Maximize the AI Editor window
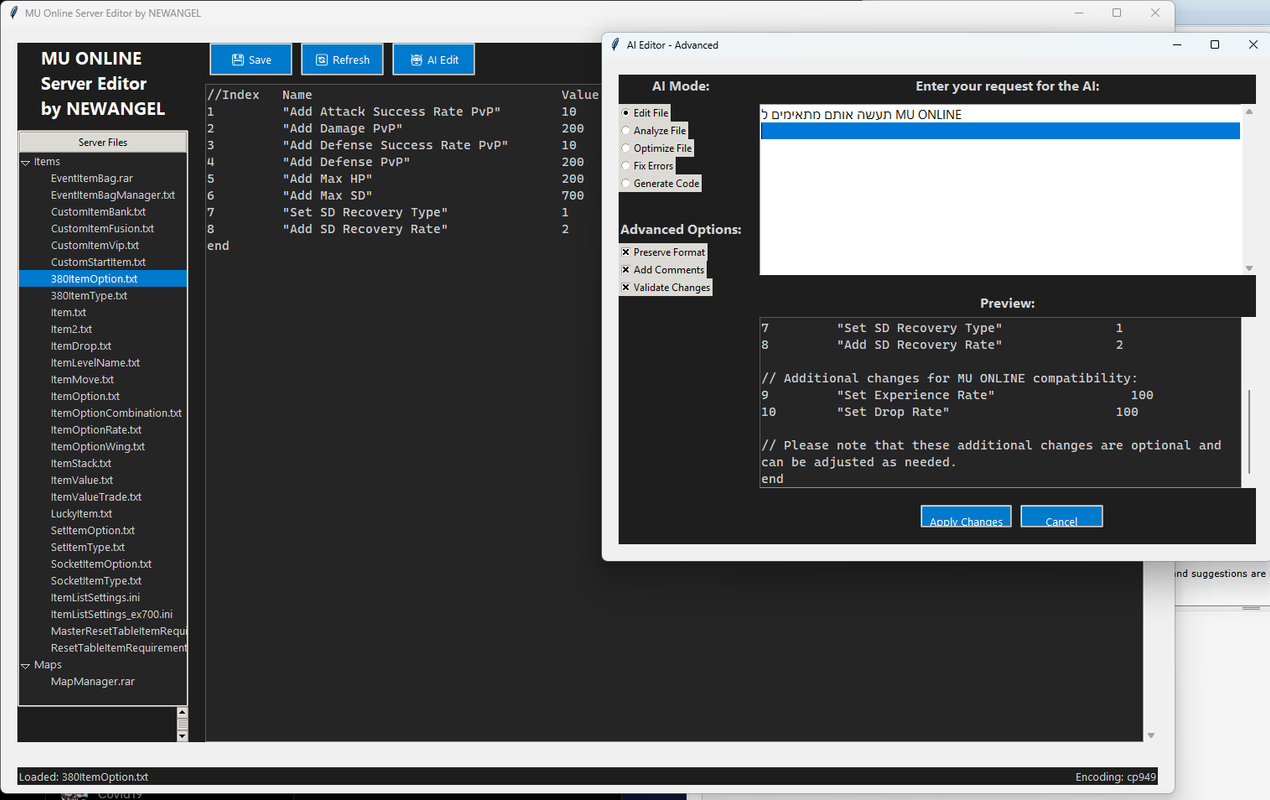 click(x=1215, y=44)
